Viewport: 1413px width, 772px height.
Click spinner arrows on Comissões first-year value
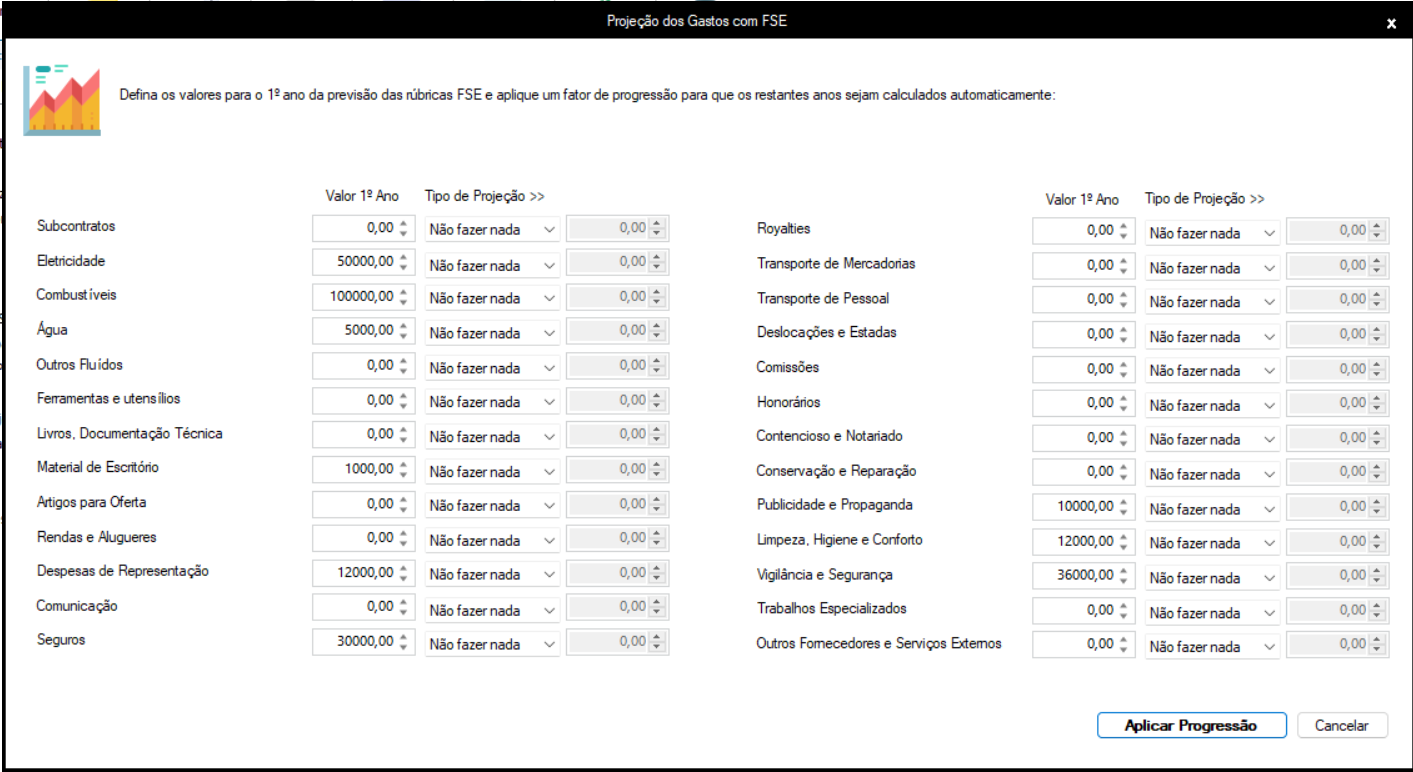[1124, 369]
